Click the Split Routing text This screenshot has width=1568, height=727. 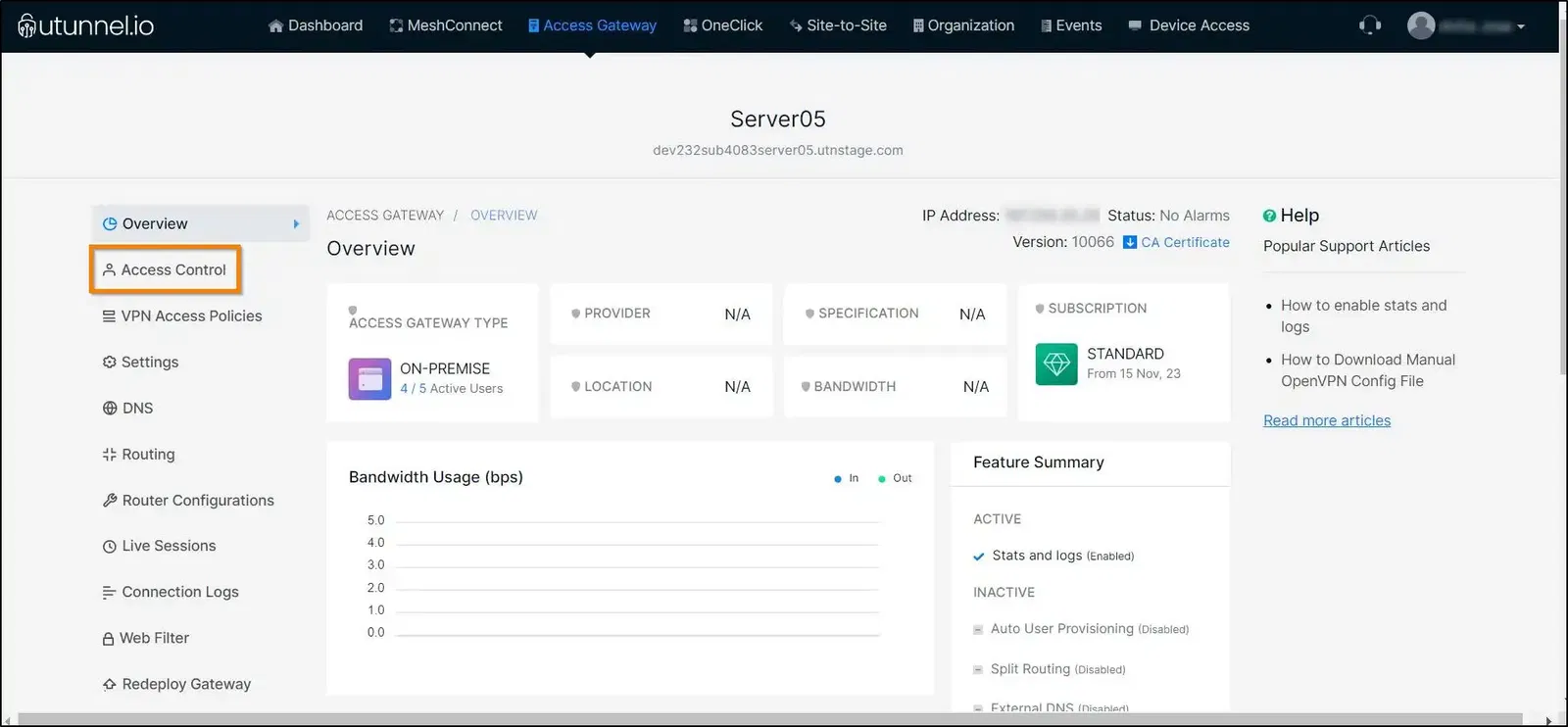tap(1030, 669)
